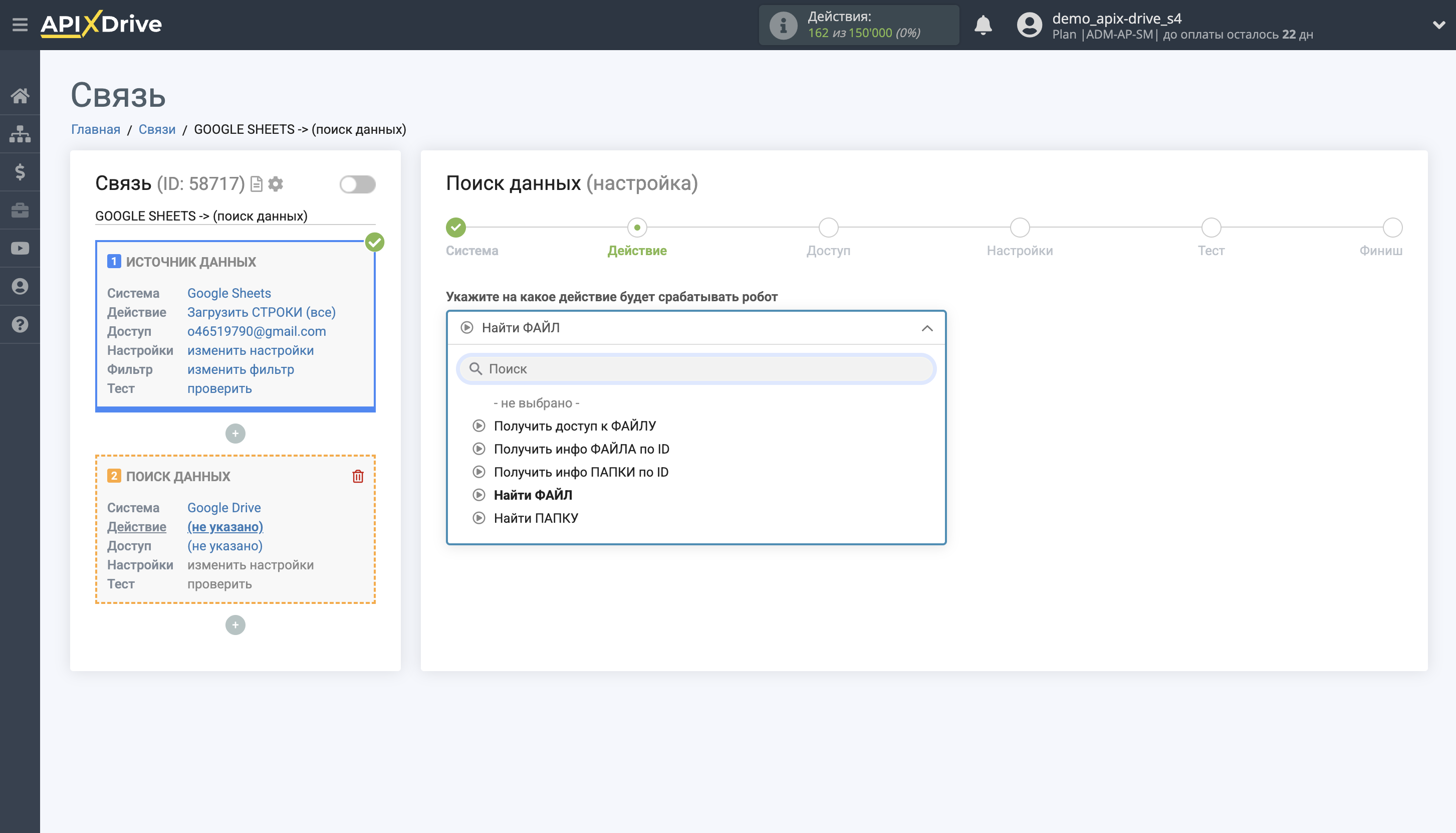
Task: Open the hamburger menu
Action: pyautogui.click(x=20, y=25)
